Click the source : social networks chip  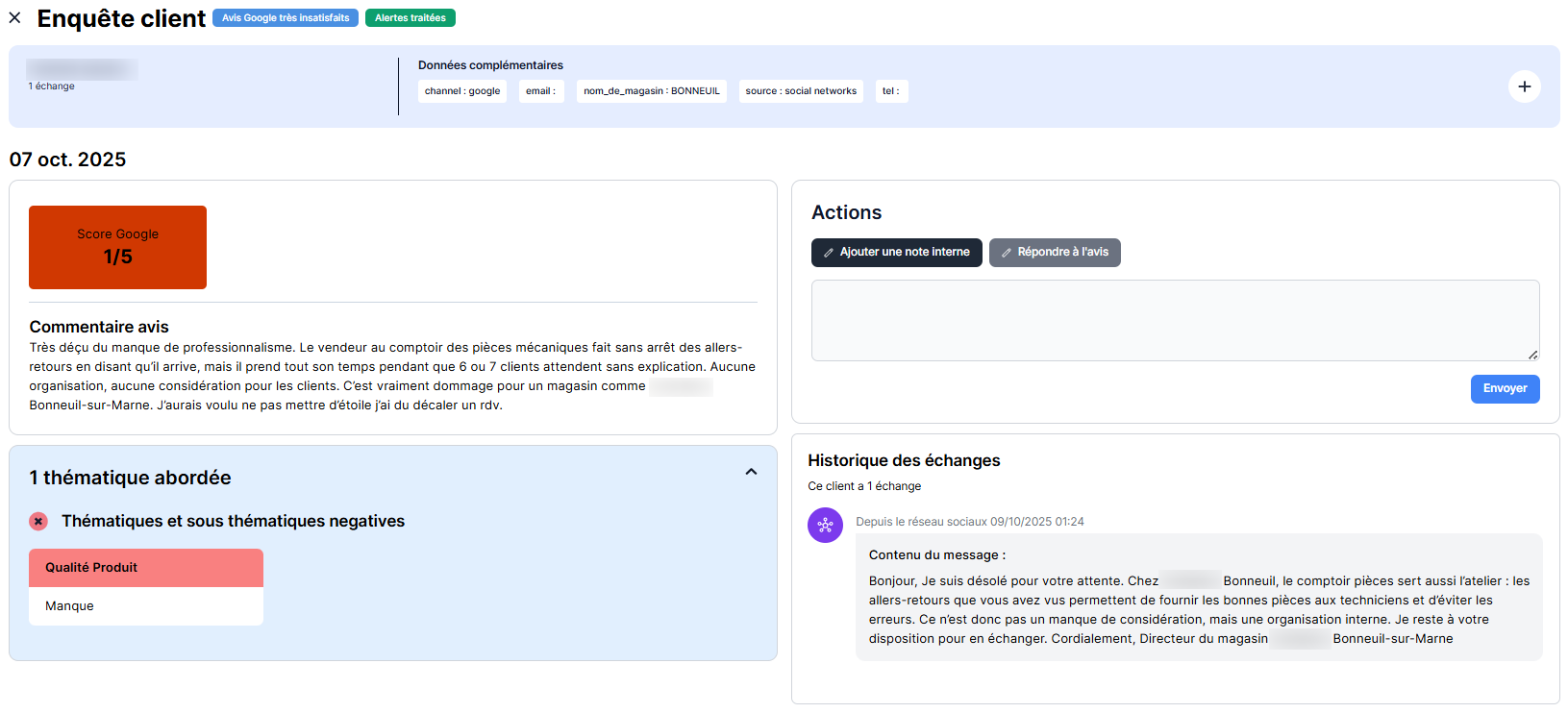tap(801, 91)
